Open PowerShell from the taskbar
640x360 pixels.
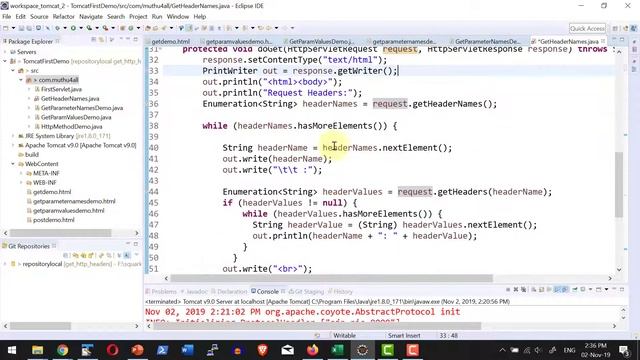click(162, 350)
